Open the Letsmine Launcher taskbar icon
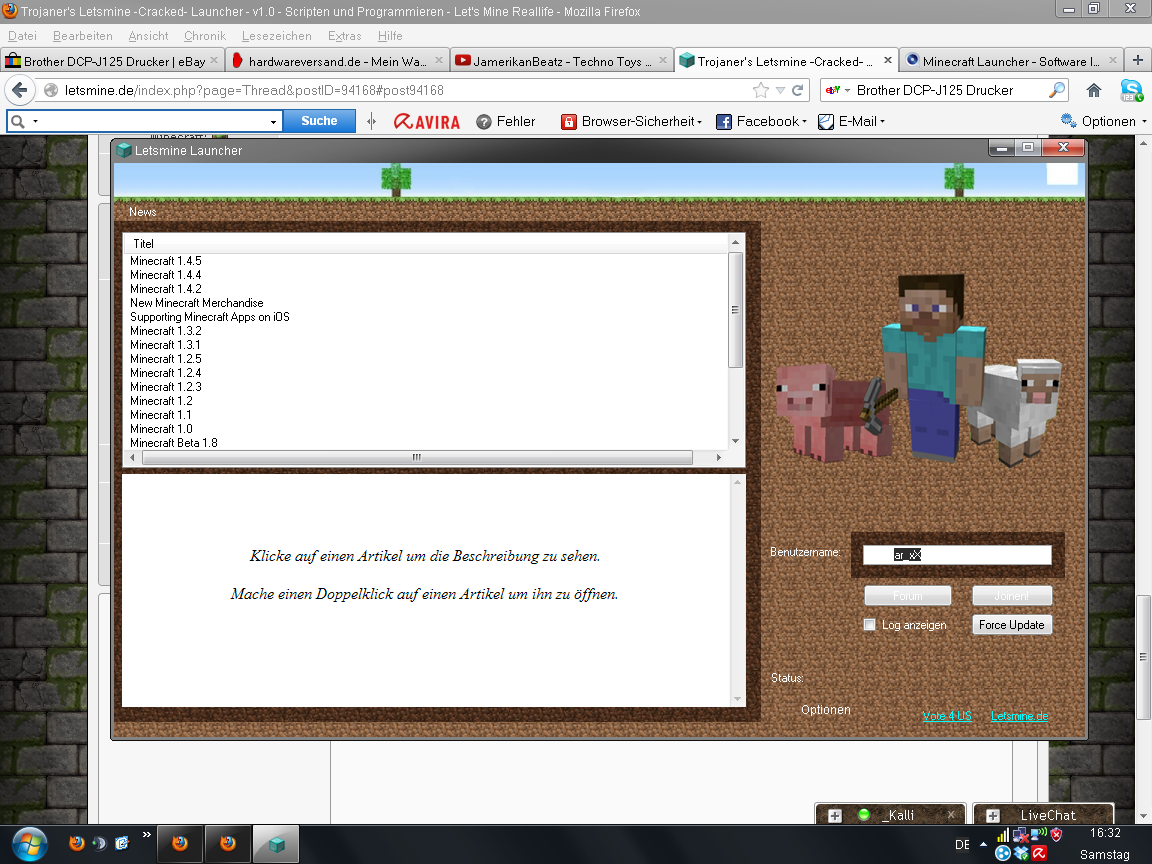This screenshot has width=1152, height=864. pos(277,843)
